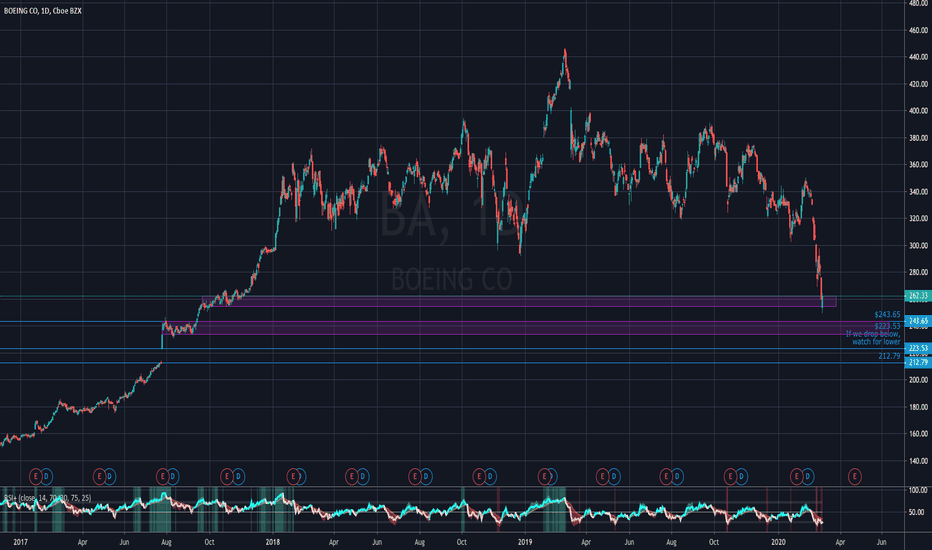Click the 460.00 price scale label
Image resolution: width=932 pixels, height=550 pixels.
(x=918, y=30)
